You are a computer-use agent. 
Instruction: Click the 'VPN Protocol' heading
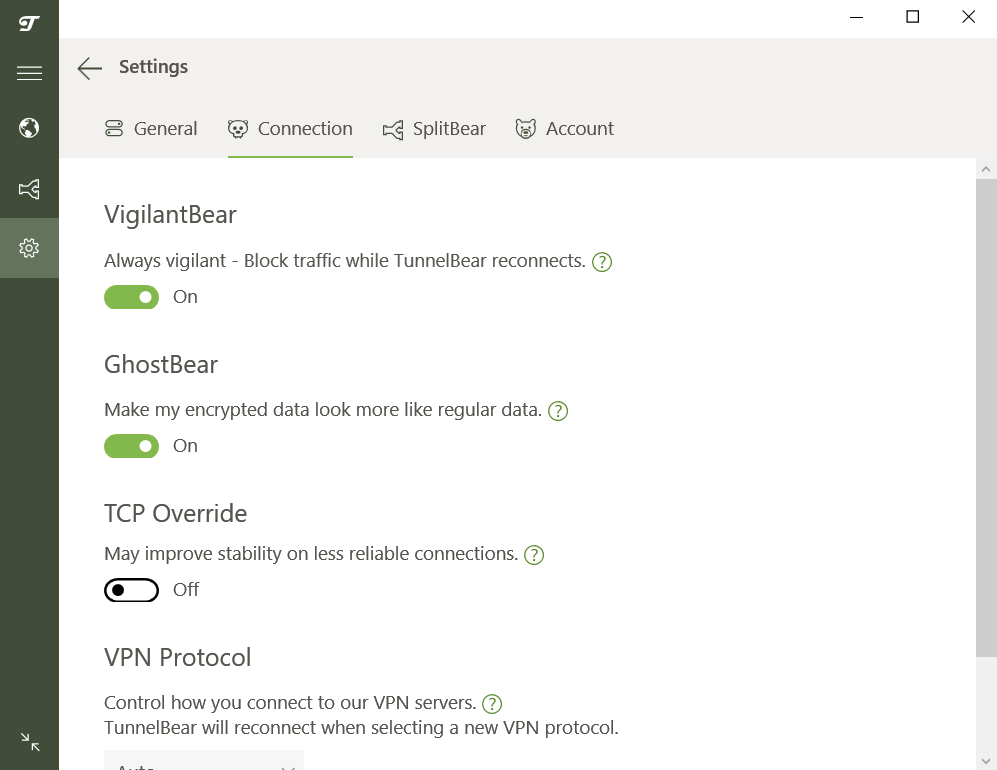click(x=178, y=657)
